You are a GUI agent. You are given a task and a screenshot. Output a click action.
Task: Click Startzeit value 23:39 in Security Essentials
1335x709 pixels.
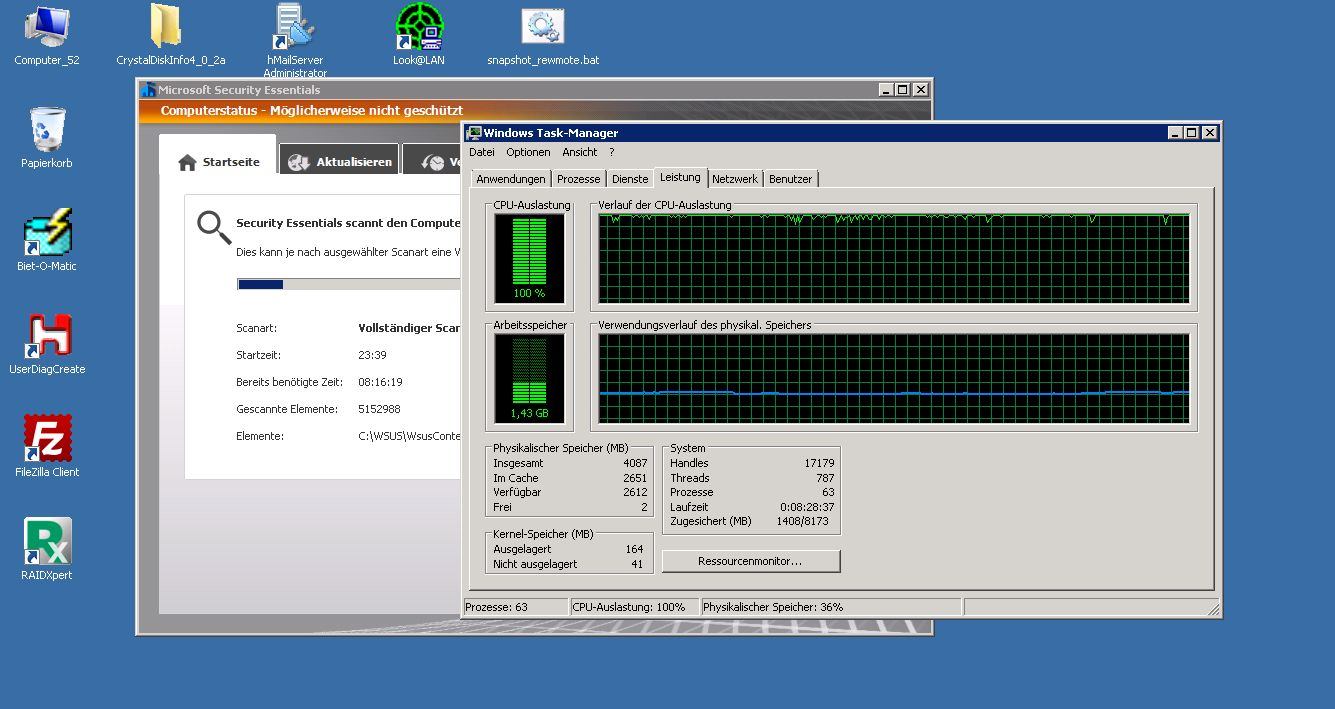[372, 355]
